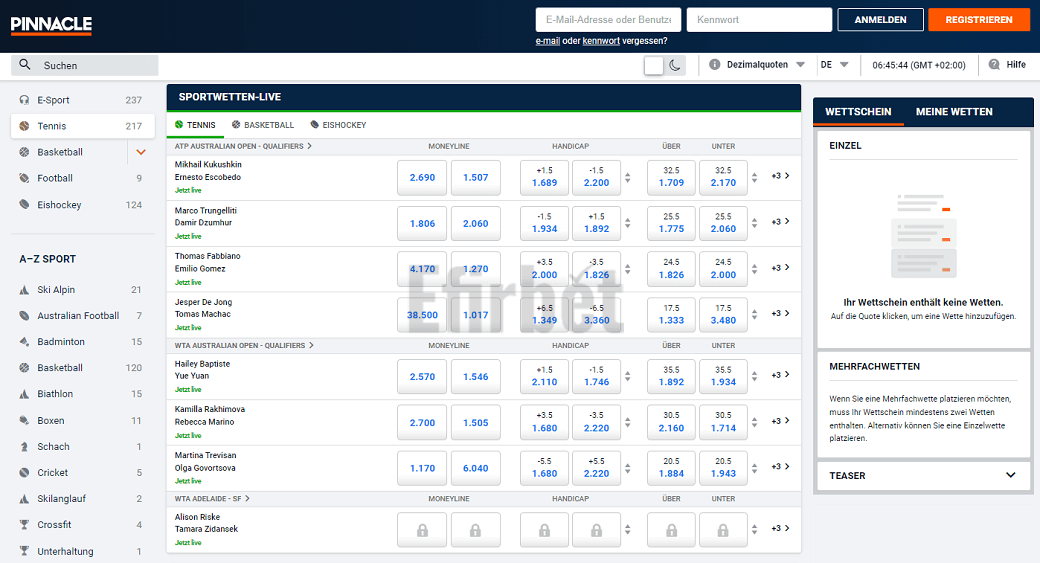1040x563 pixels.
Task: Click the first locked handicap padlock for Riske match
Action: [544, 530]
